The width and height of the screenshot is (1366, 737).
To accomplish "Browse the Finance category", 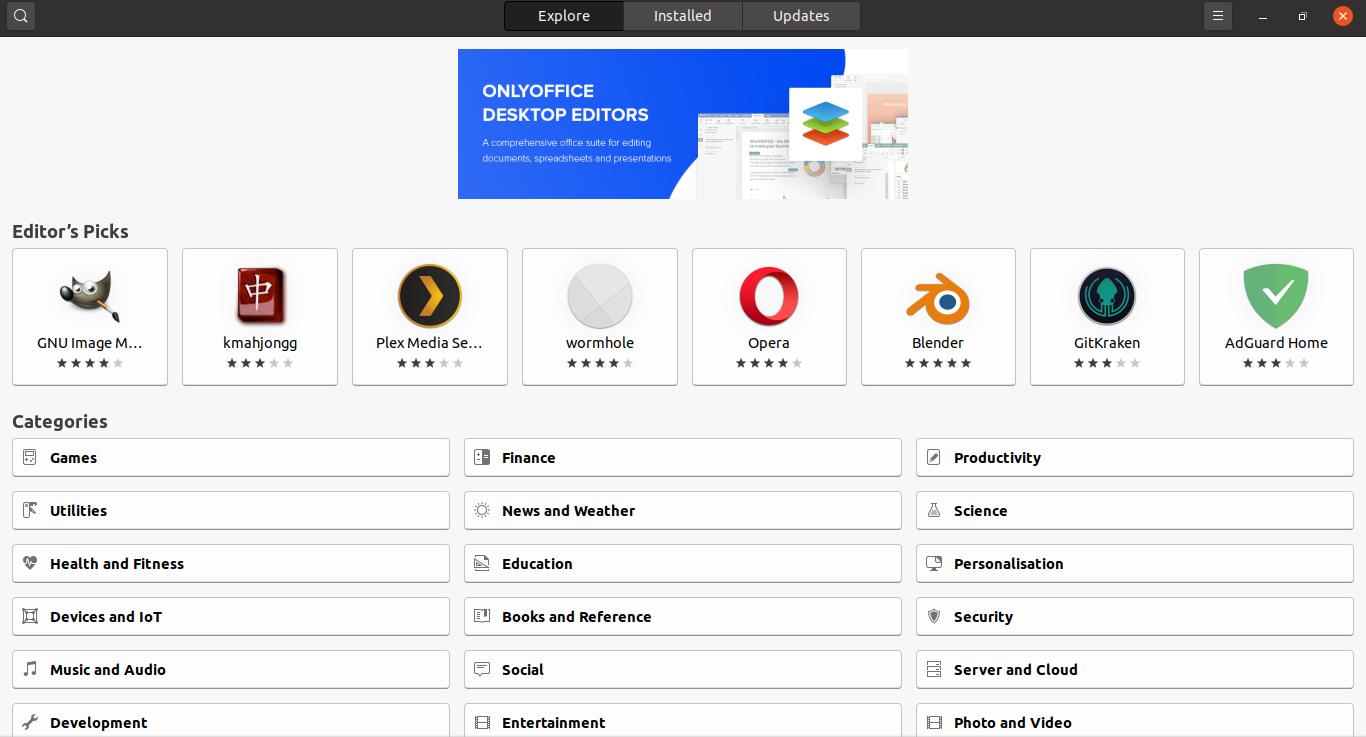I will (682, 458).
